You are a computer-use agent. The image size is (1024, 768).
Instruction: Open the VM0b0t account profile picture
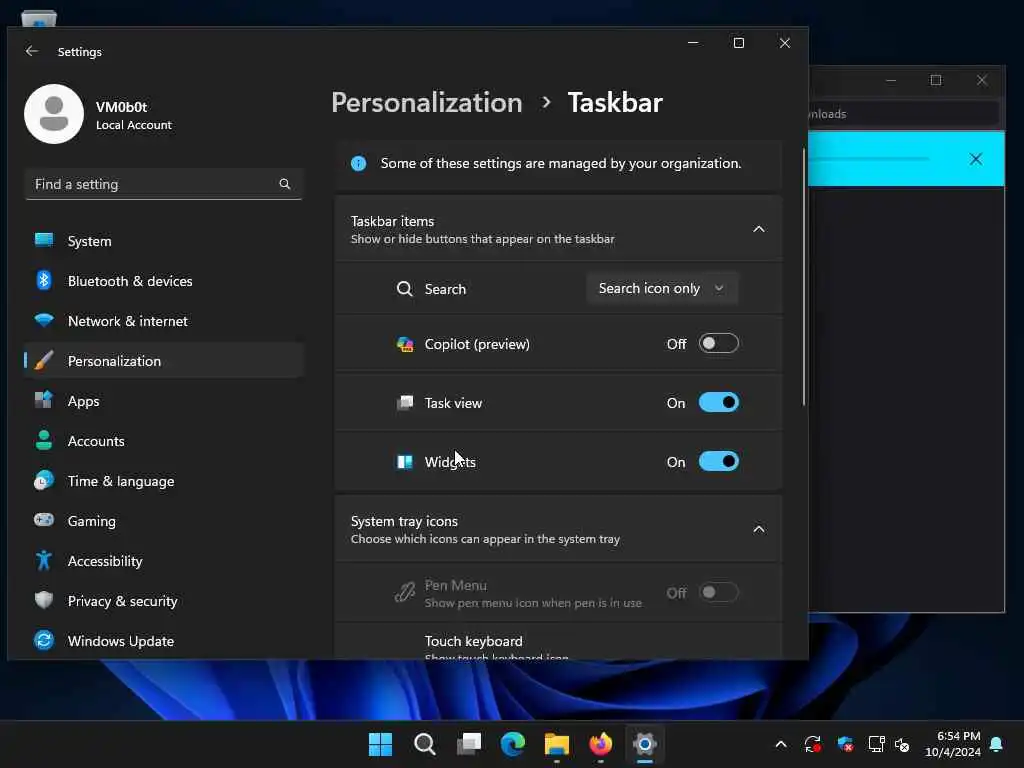tap(54, 114)
